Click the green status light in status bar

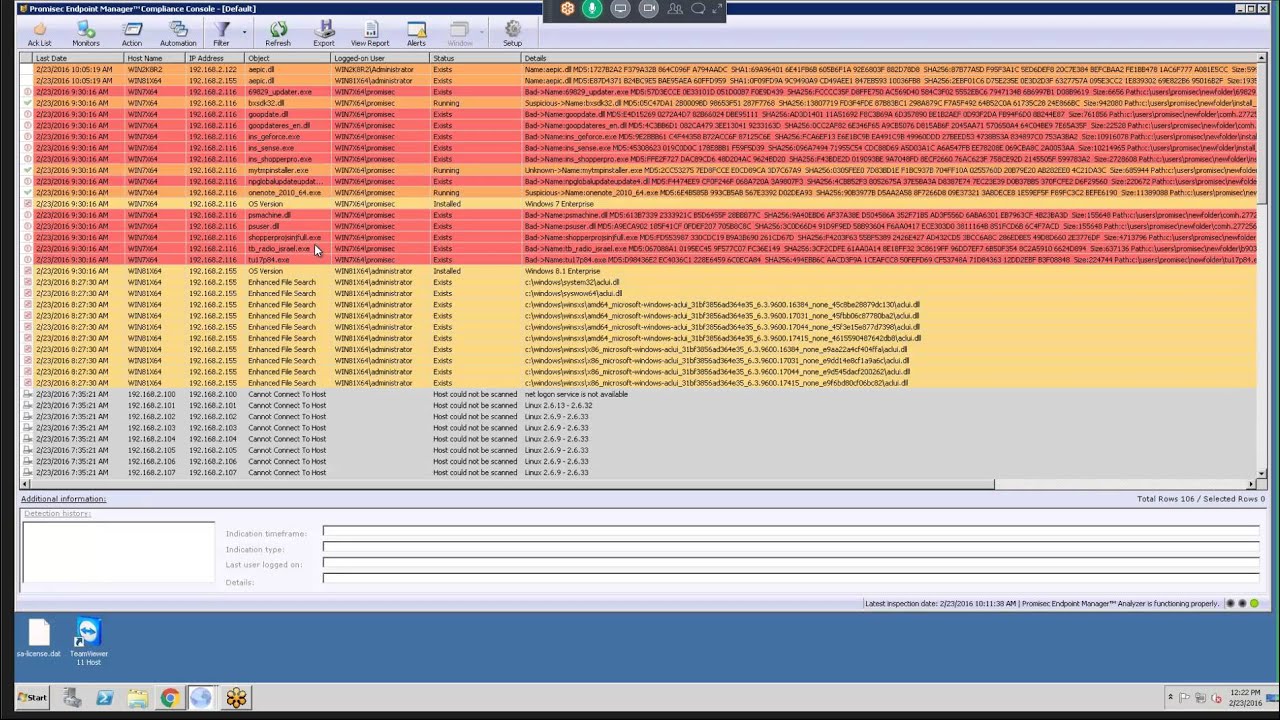coord(1254,604)
